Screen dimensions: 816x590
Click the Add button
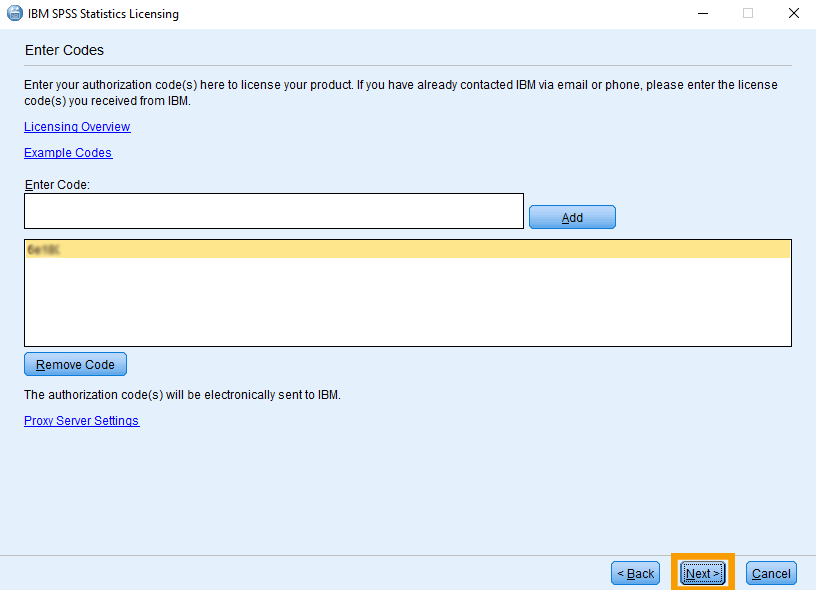(572, 217)
